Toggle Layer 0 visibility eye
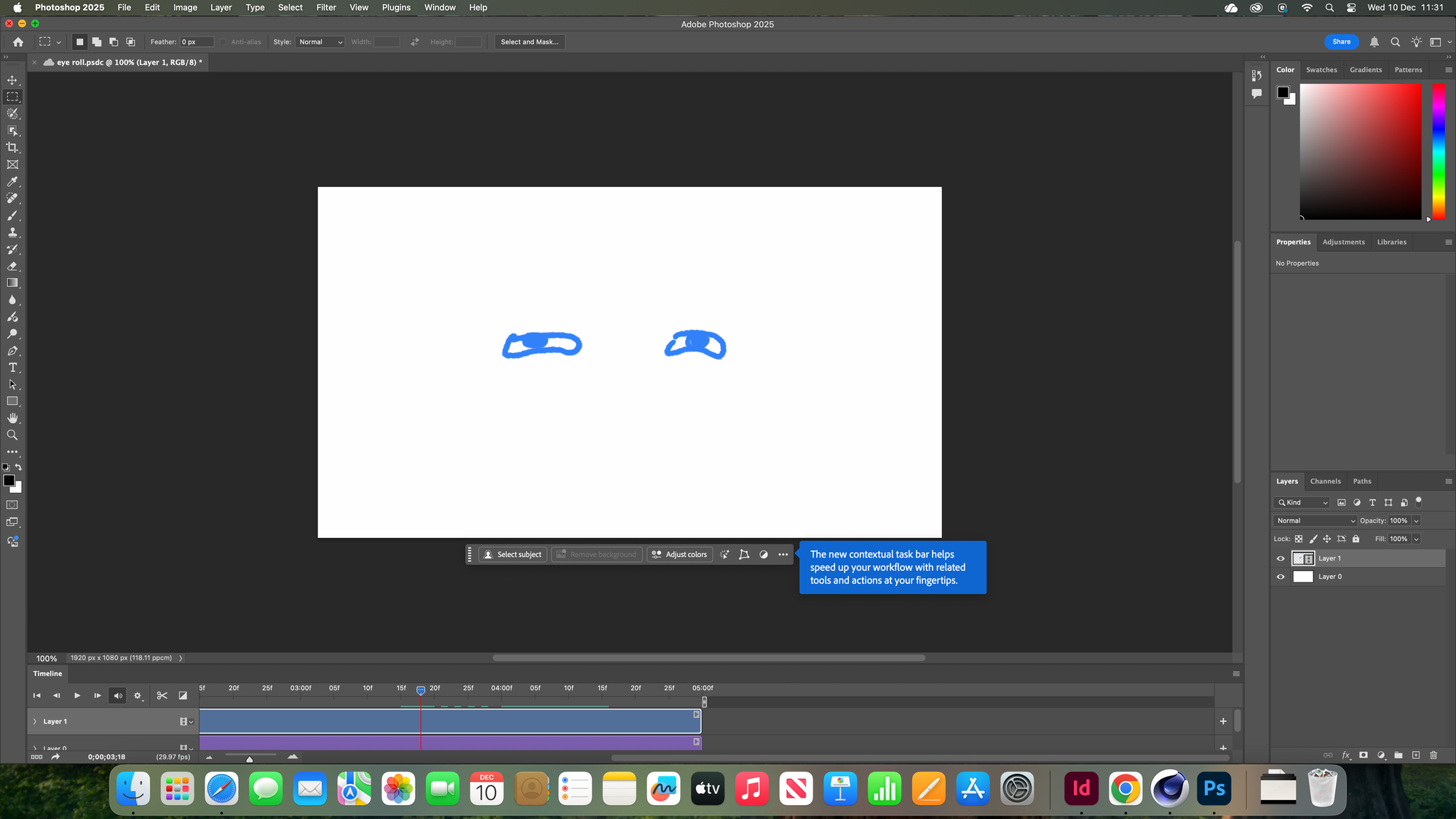 coord(1281,577)
